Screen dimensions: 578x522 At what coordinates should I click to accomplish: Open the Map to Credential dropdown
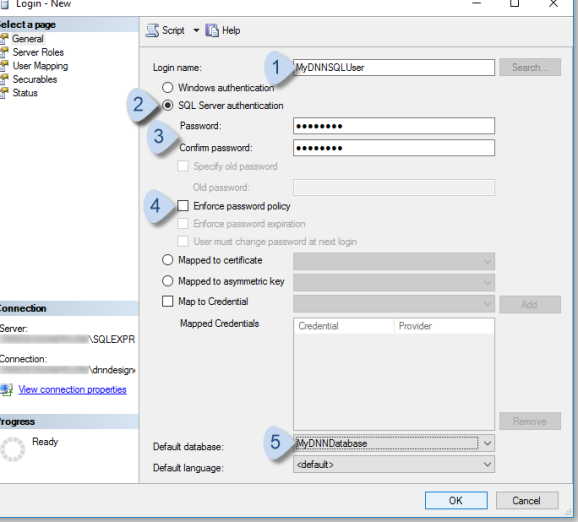[x=394, y=304]
